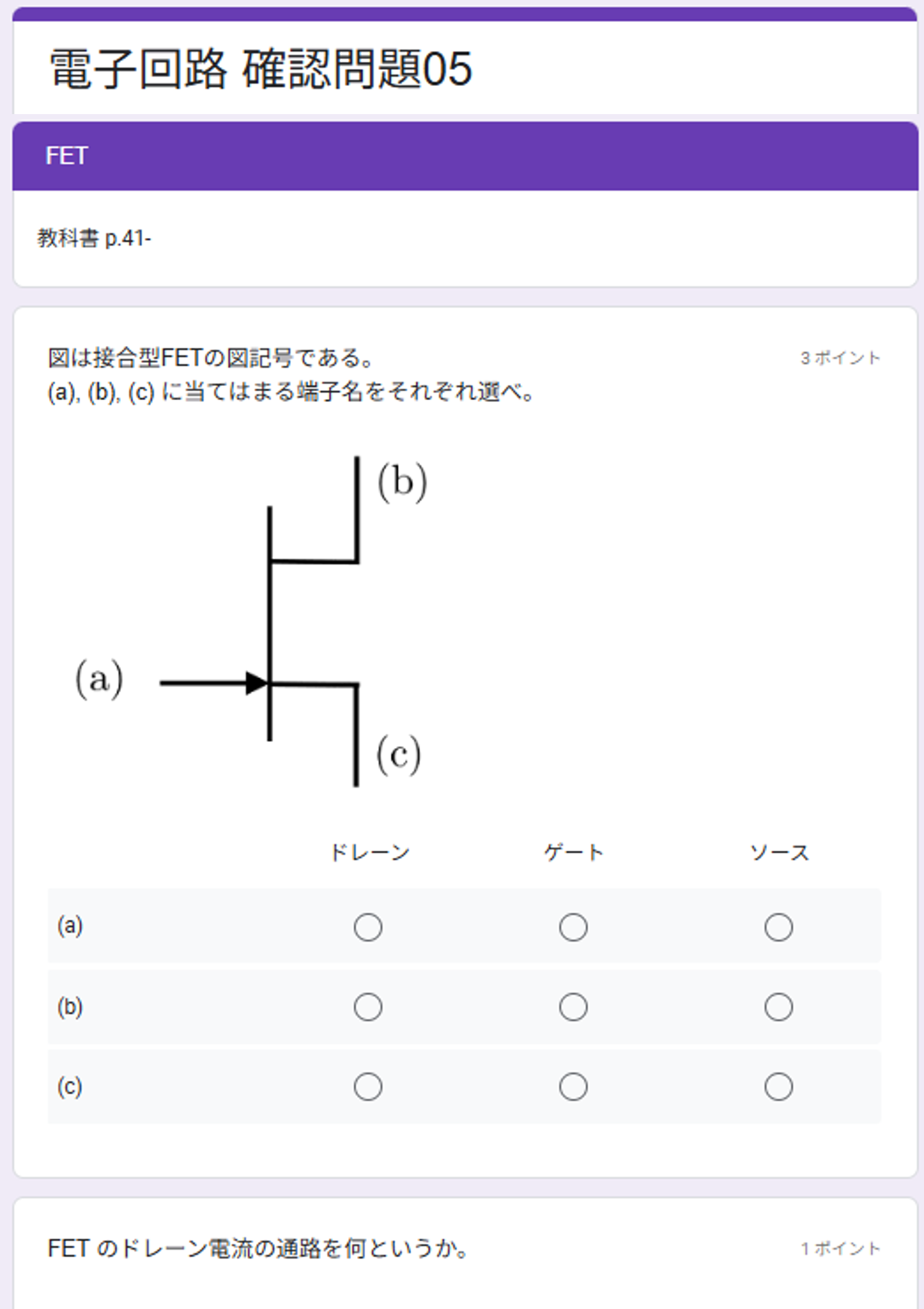Select ドレーン for row (b)
The height and width of the screenshot is (1309, 924).
368,1007
